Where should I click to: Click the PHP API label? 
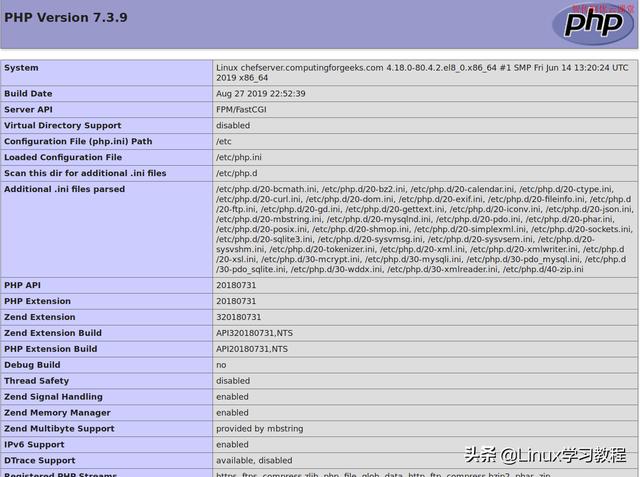tap(22, 285)
